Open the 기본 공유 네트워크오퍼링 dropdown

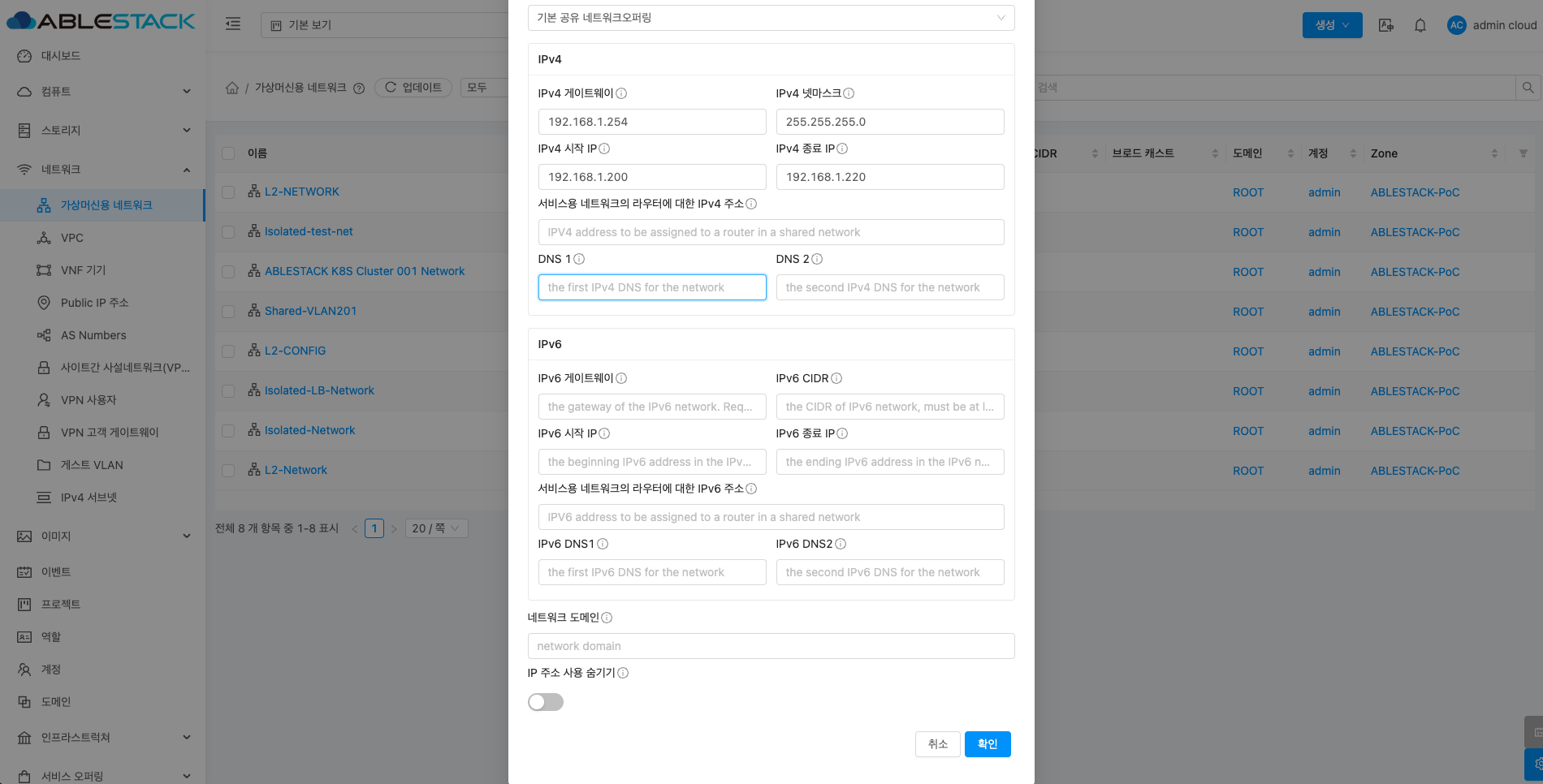coord(771,18)
